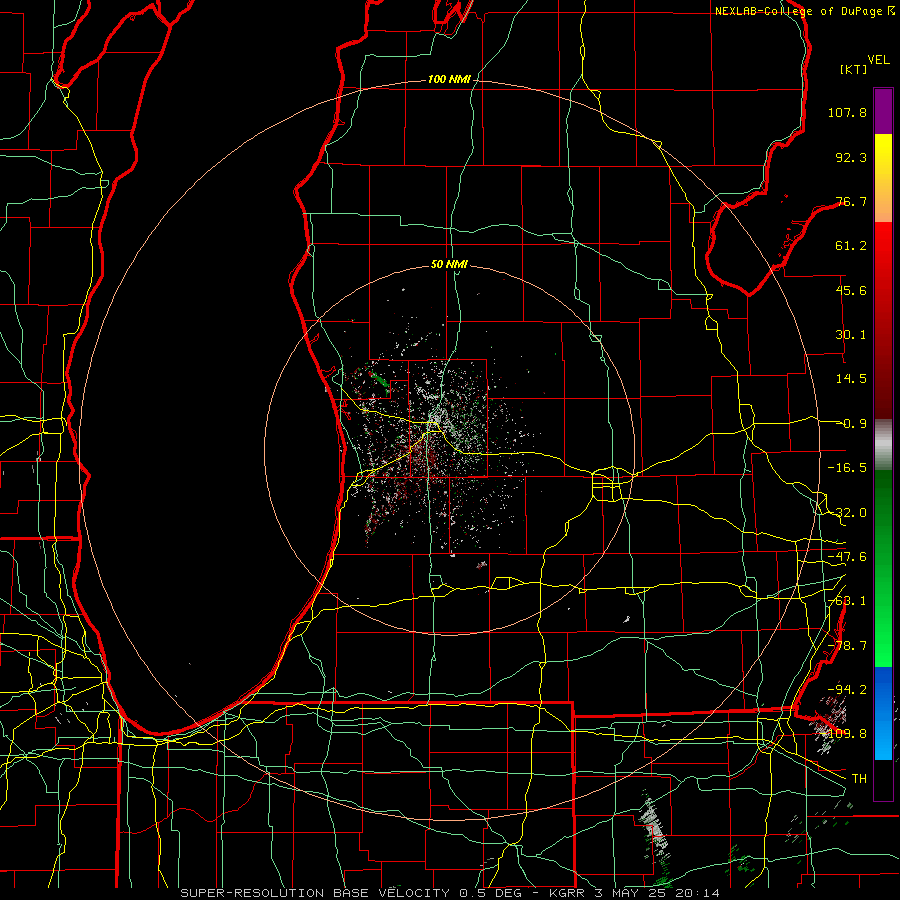Click the 30.1 velocity scale value

[851, 335]
